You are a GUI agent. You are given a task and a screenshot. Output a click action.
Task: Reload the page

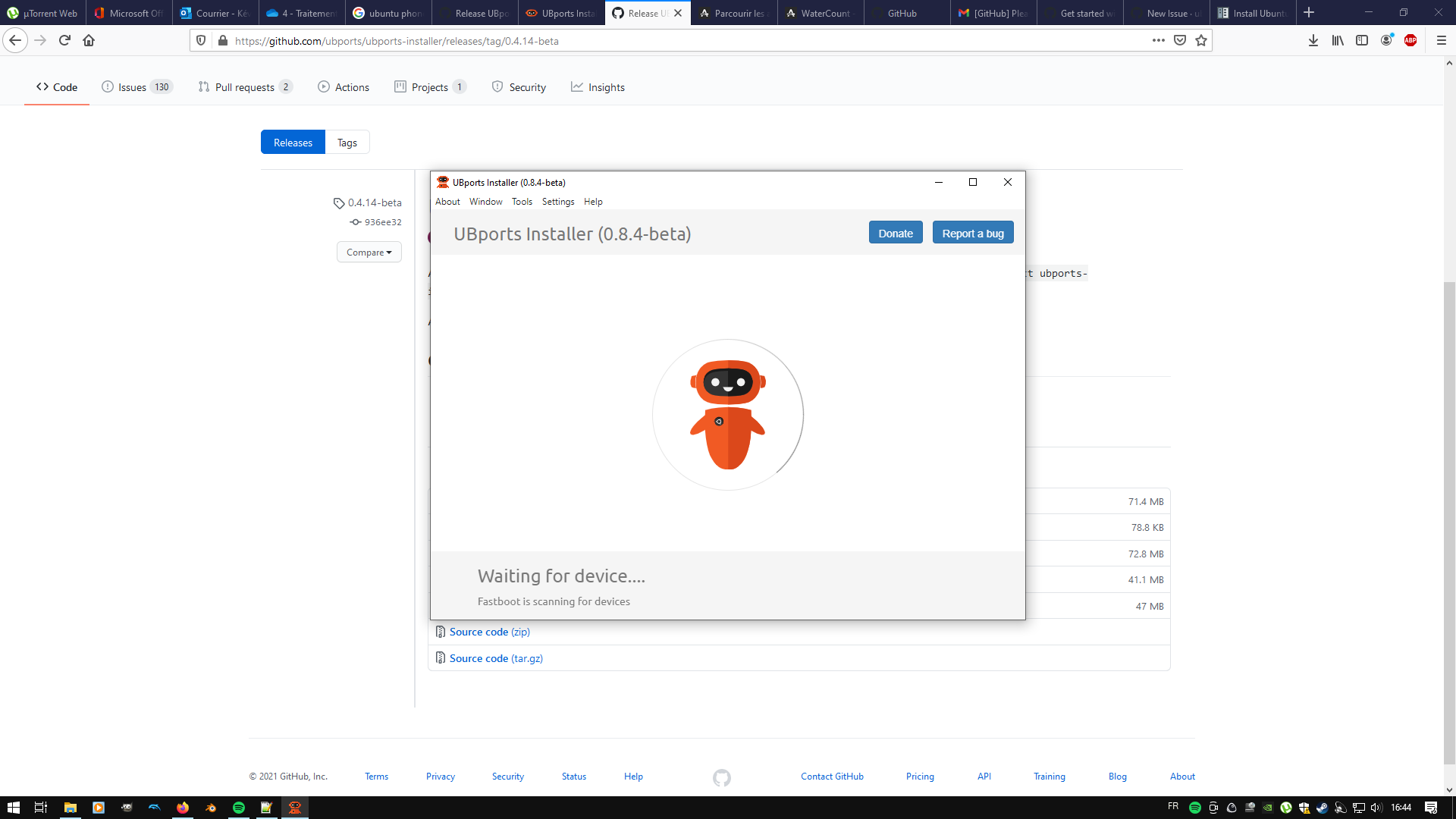coord(64,40)
